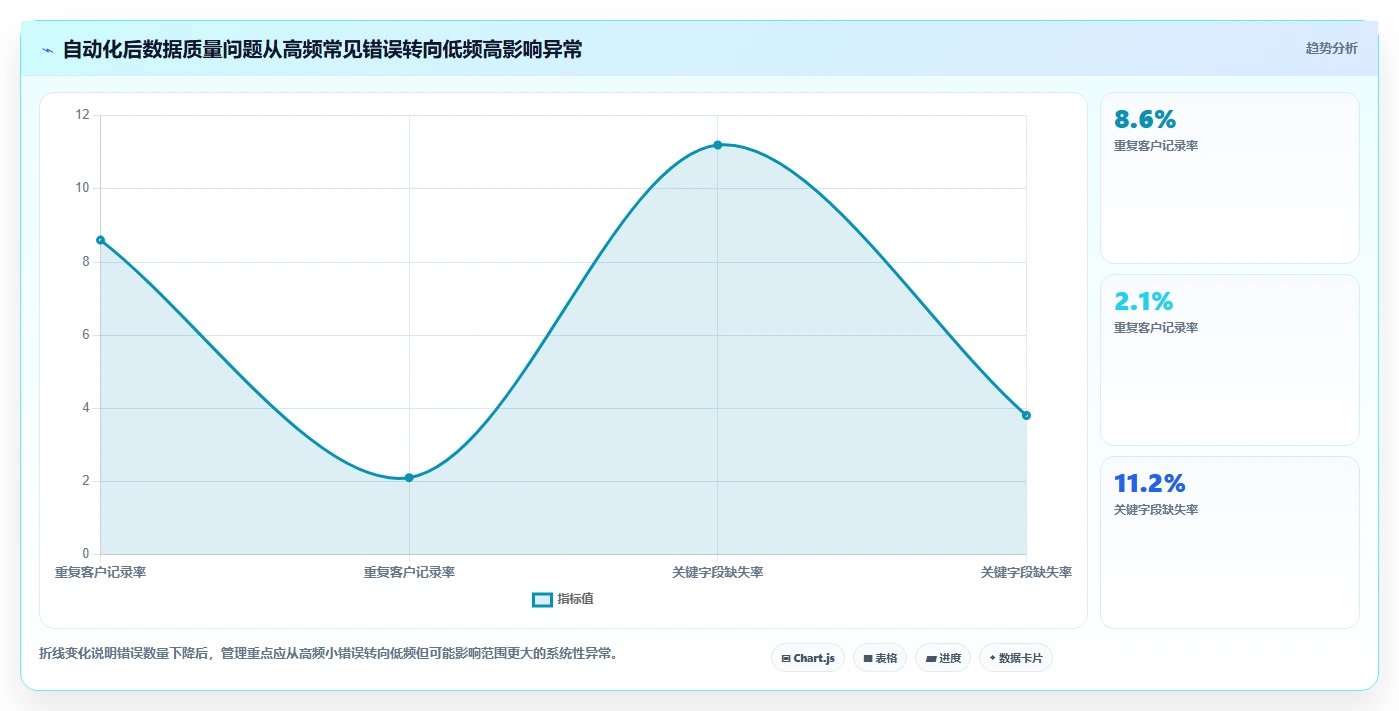Click the 重复客户记录率 label under 8.6%
1399x711 pixels.
coord(1156,146)
